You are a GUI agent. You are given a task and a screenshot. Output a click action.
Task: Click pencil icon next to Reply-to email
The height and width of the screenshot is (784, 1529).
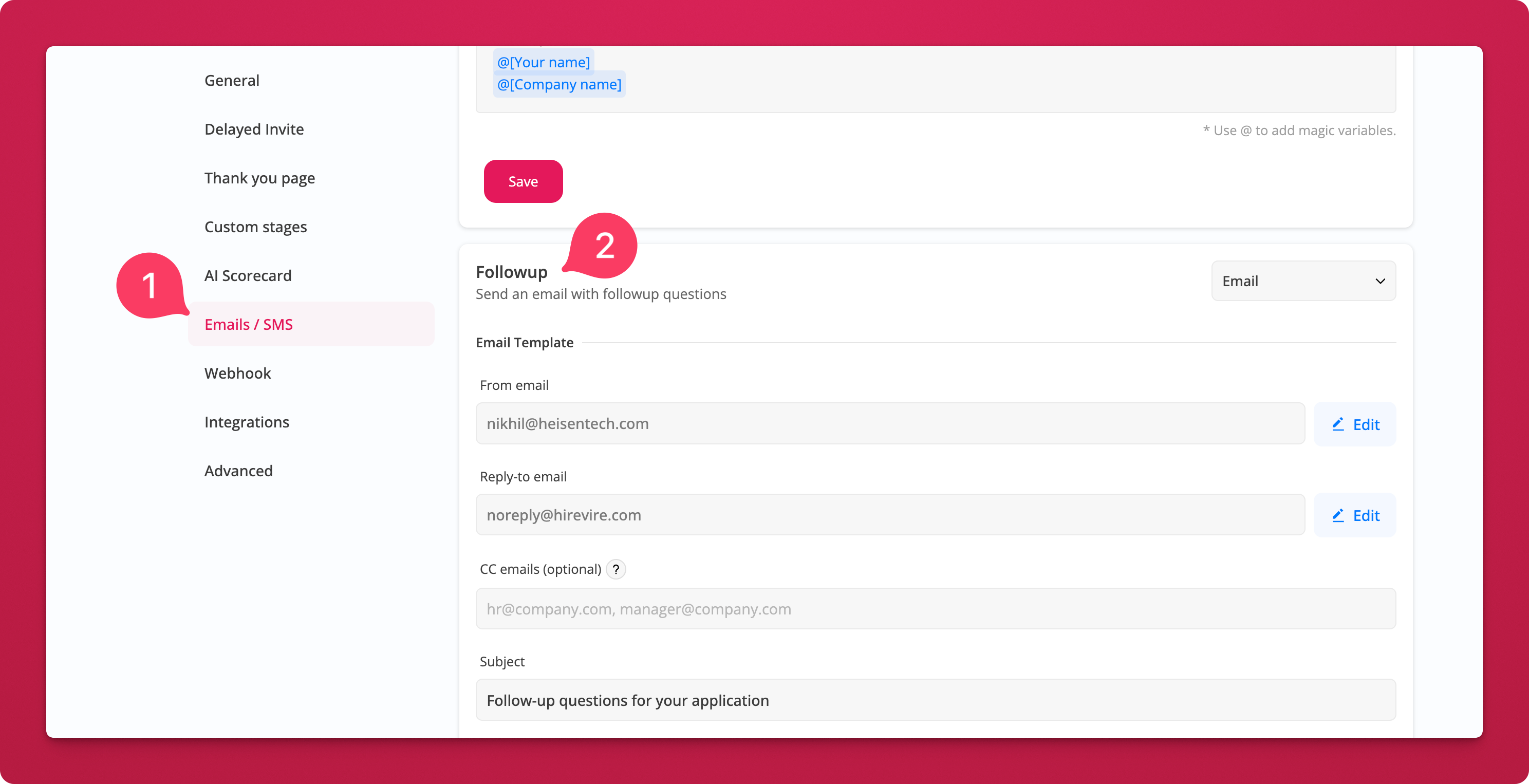pos(1338,515)
